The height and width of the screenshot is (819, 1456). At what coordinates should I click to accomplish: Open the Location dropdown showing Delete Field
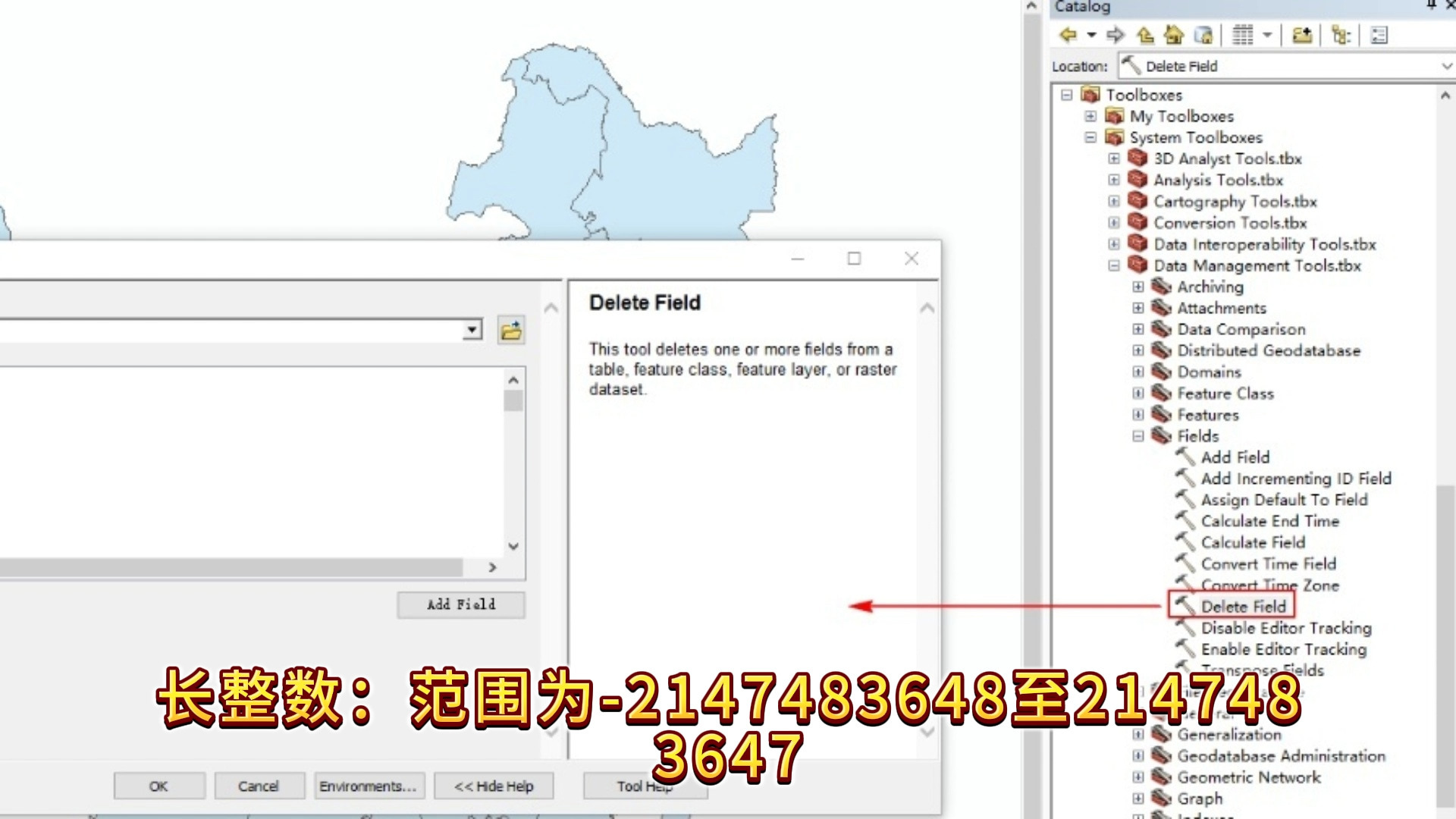pyautogui.click(x=1445, y=67)
